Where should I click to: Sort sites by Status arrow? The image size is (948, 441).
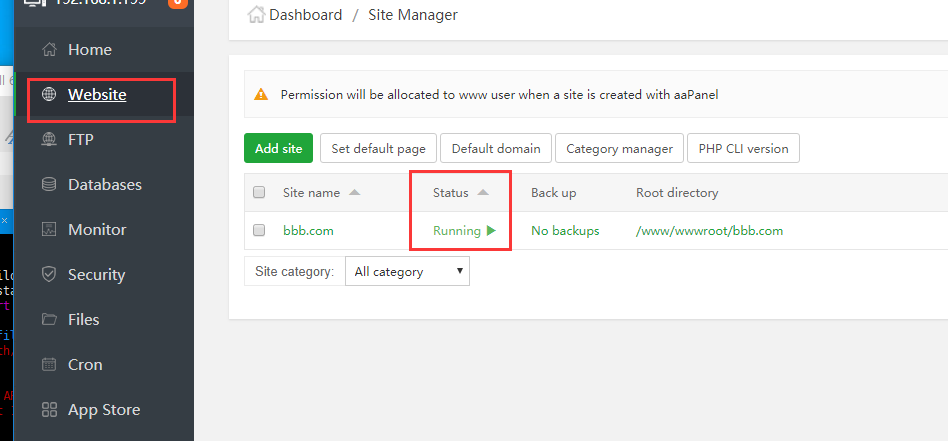pyautogui.click(x=483, y=193)
